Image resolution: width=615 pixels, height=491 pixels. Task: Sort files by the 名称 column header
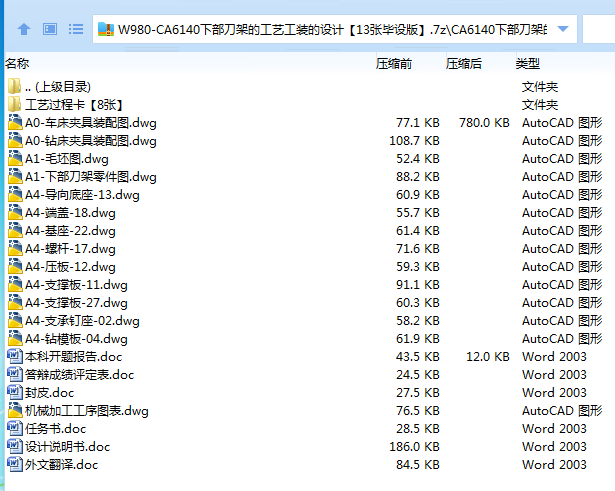17,64
